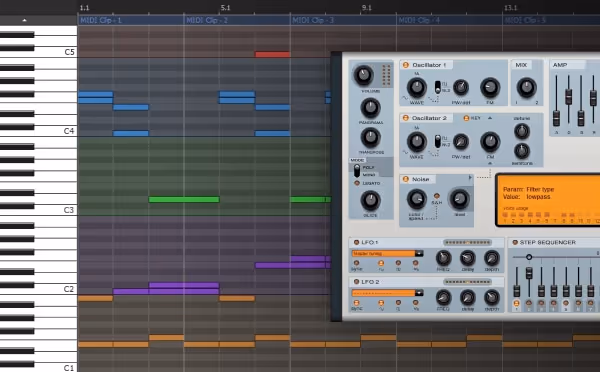Select the MIDI Clip 3 header
Image resolution: width=600 pixels, height=372 pixels.
[343, 20]
